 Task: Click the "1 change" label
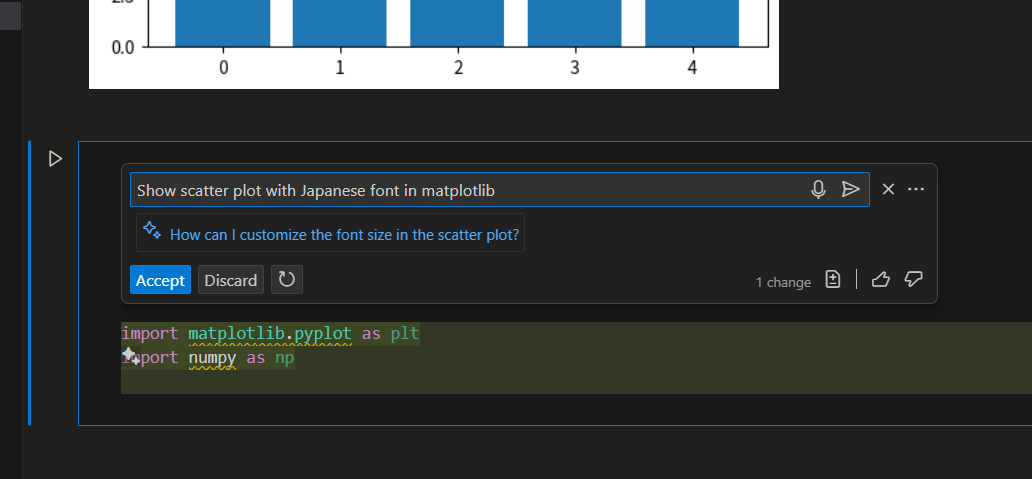point(783,282)
